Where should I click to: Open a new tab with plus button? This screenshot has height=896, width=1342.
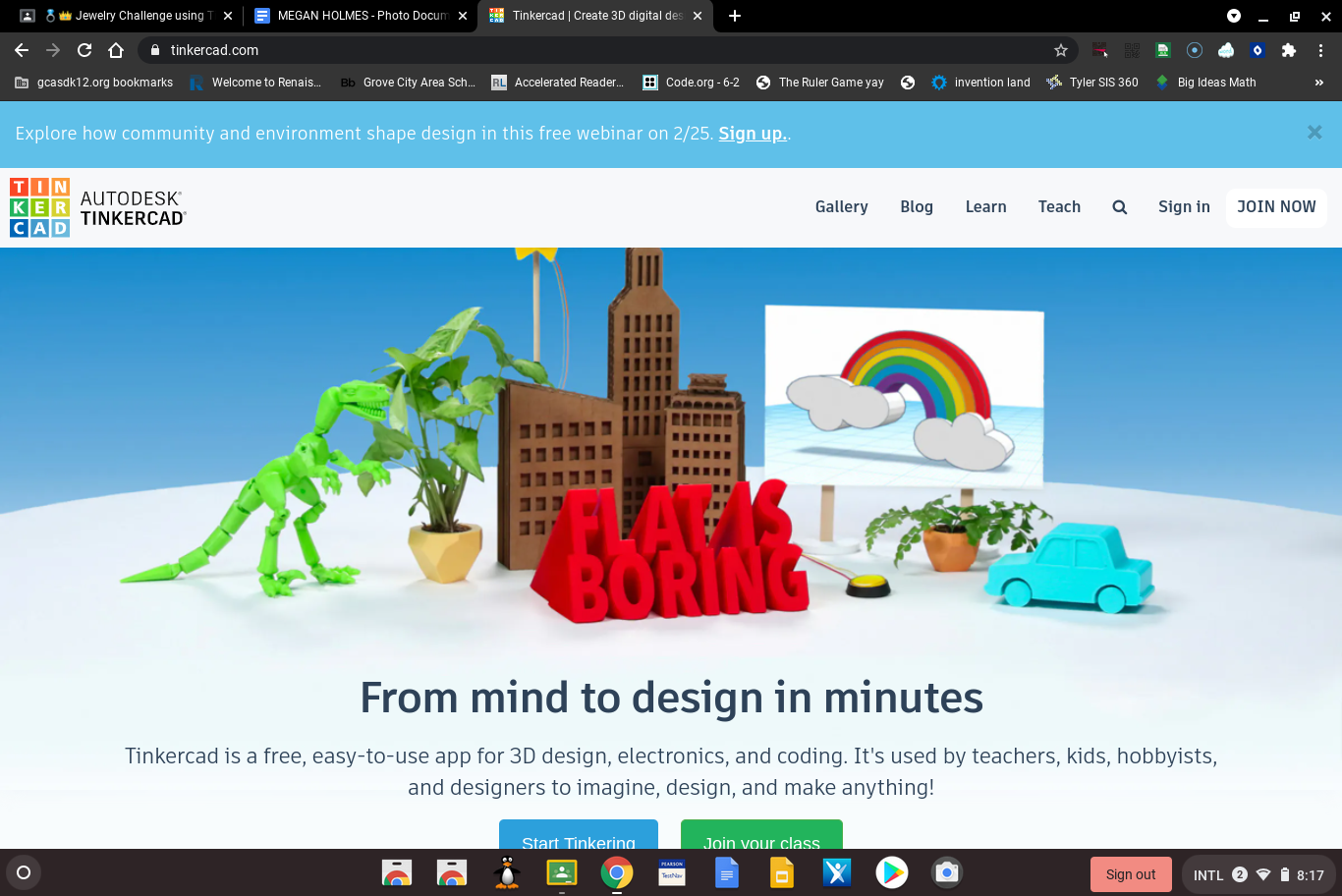click(x=735, y=16)
